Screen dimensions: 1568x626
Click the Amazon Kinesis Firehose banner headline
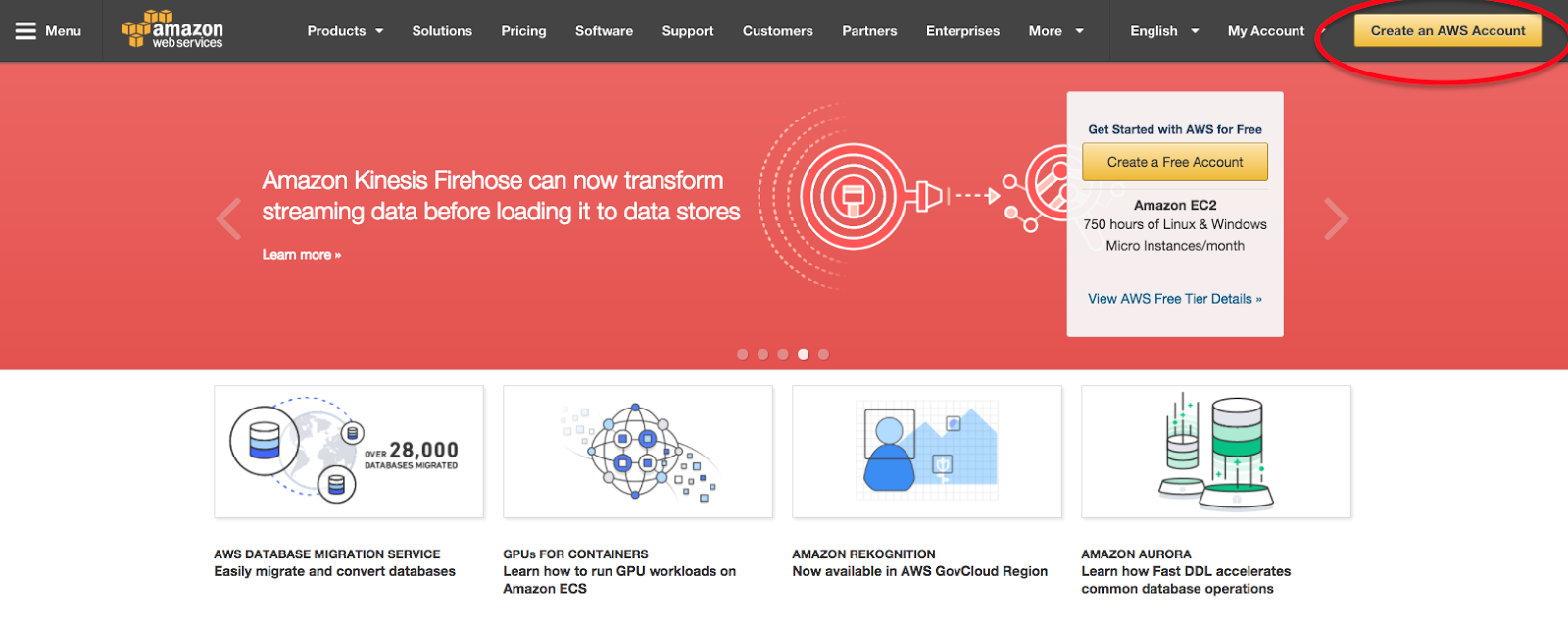501,196
